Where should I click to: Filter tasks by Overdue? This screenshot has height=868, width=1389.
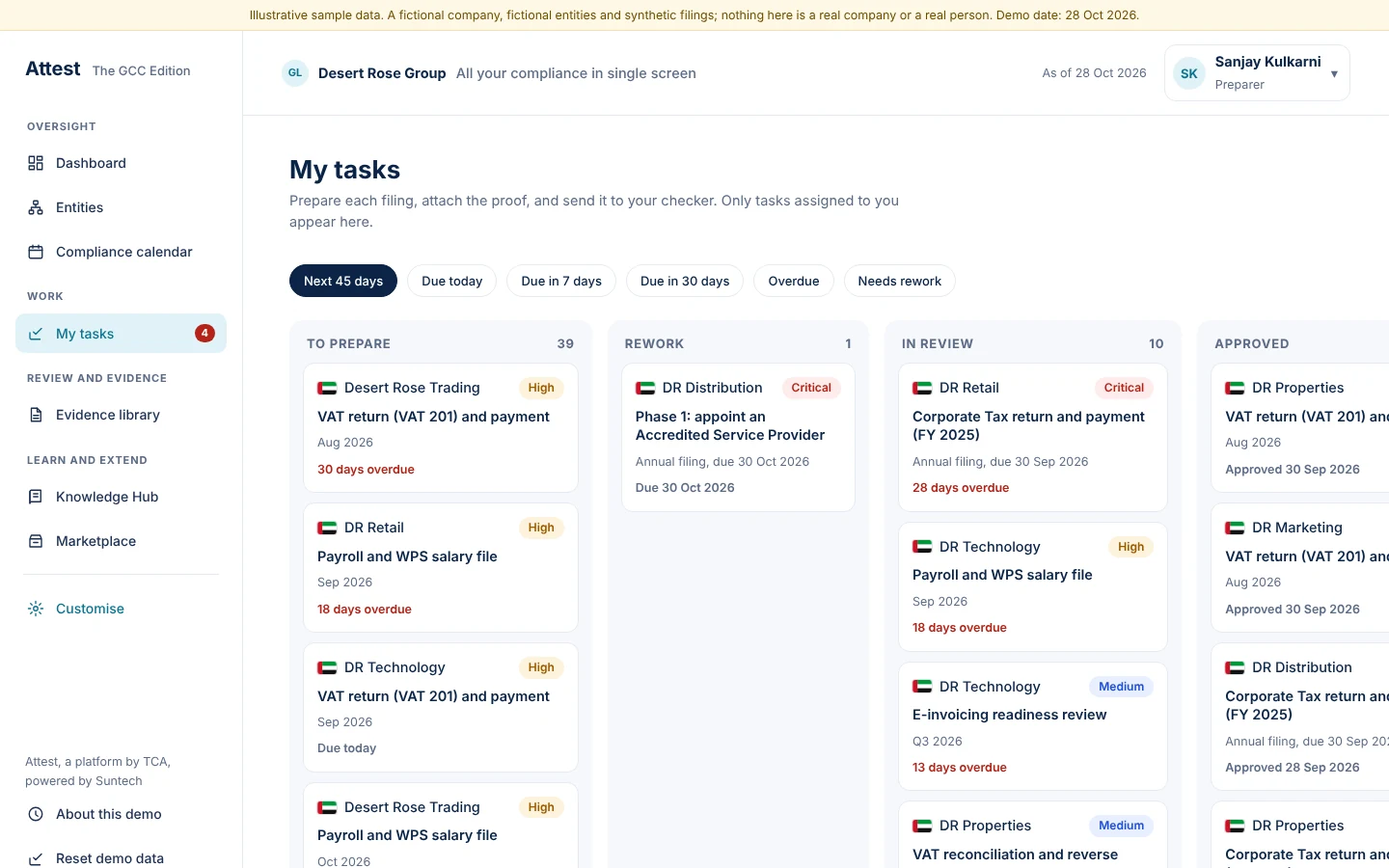click(x=794, y=281)
